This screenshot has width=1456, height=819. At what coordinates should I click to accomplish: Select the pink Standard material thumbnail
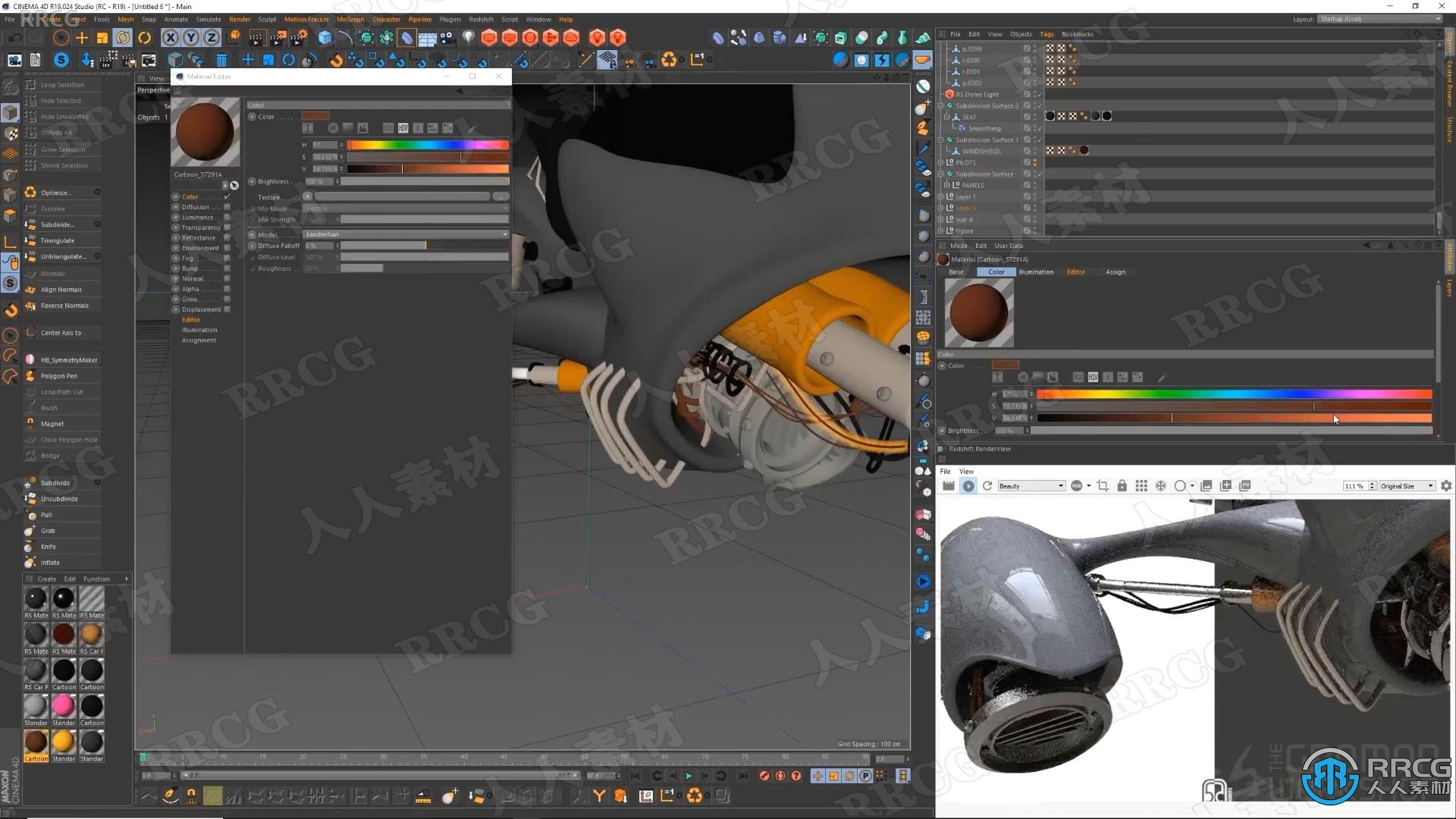tap(64, 706)
